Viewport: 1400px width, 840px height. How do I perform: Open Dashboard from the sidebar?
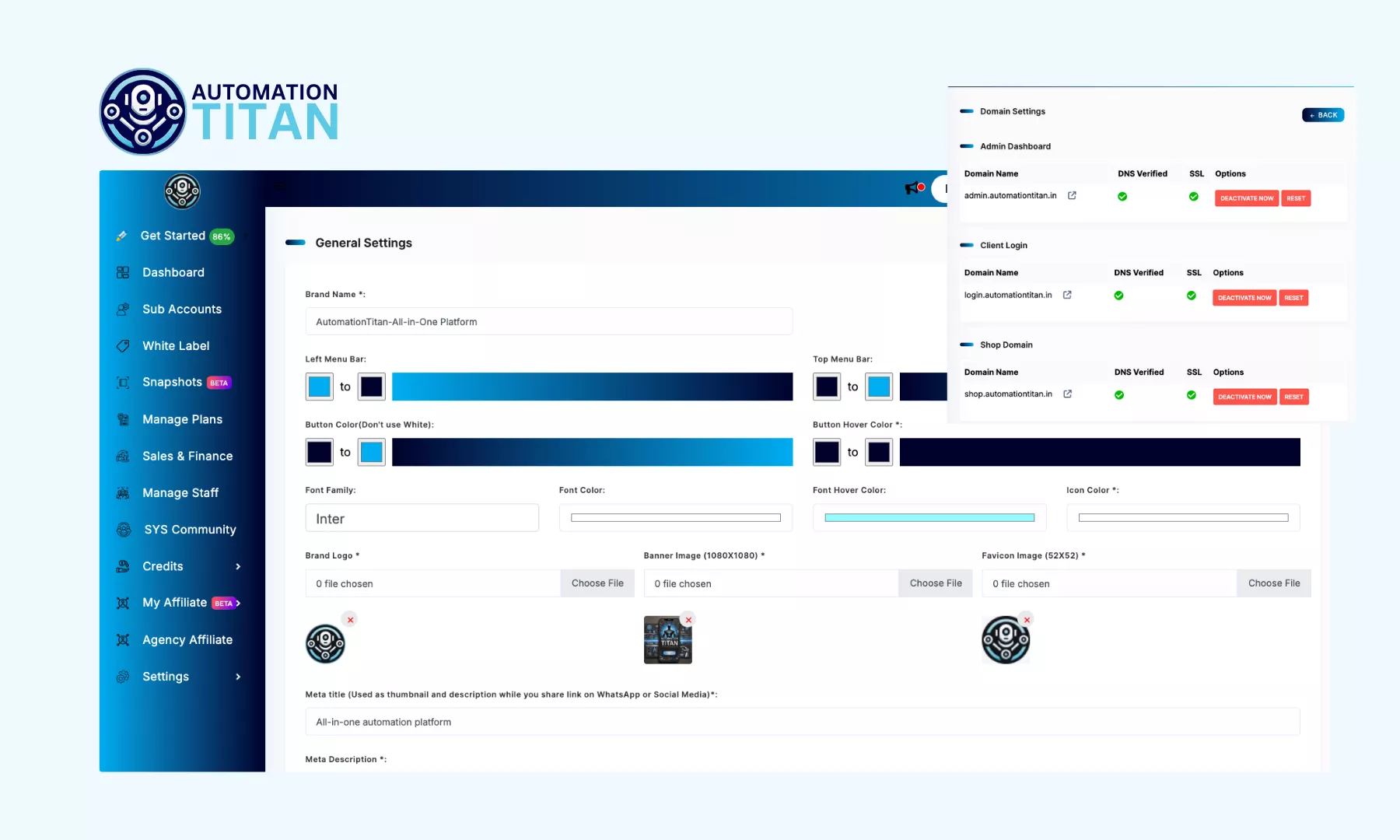click(x=173, y=272)
